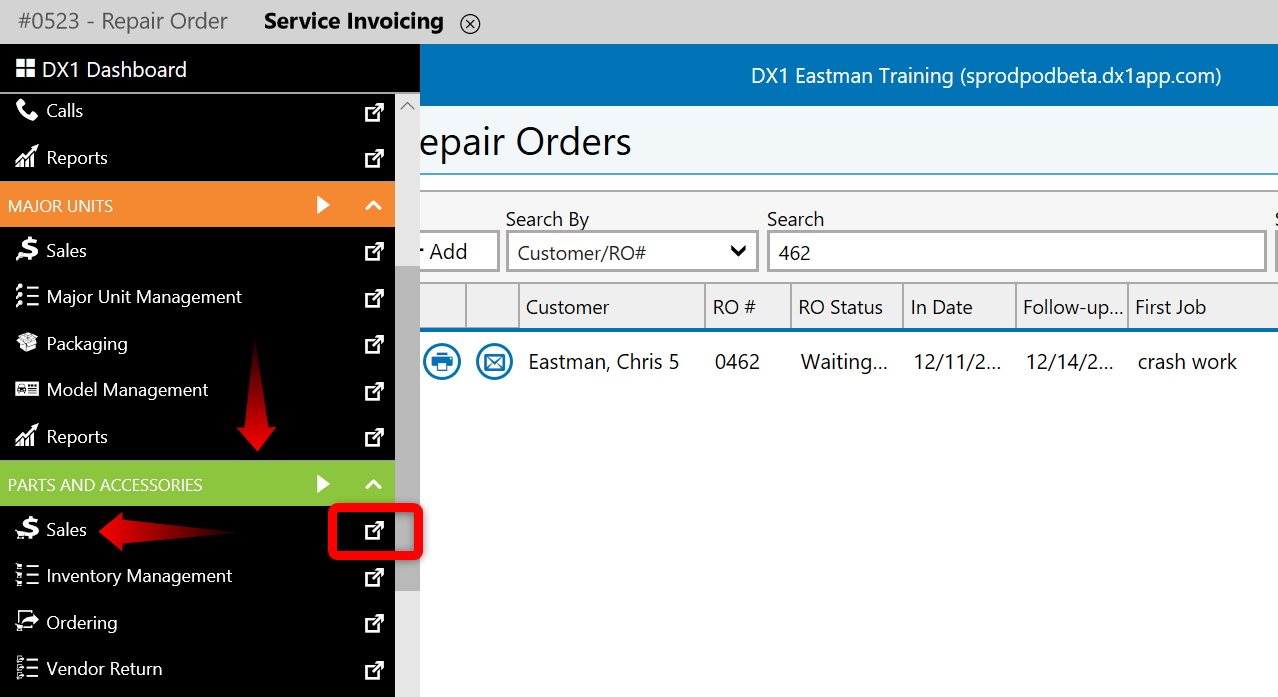Open Inventory Management from the sidebar menu

(x=139, y=575)
